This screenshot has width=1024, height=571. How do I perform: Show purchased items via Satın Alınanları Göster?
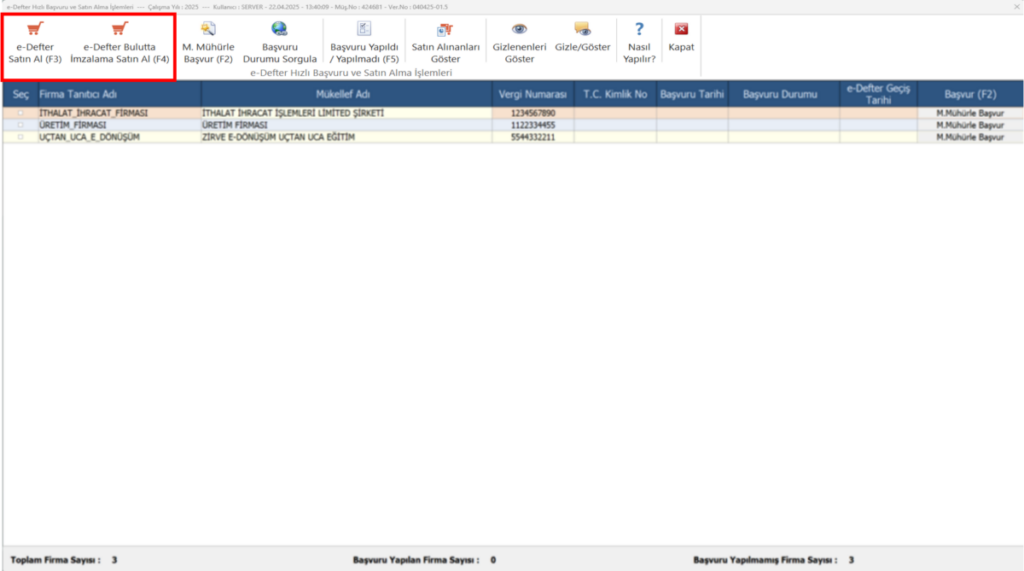(x=445, y=42)
